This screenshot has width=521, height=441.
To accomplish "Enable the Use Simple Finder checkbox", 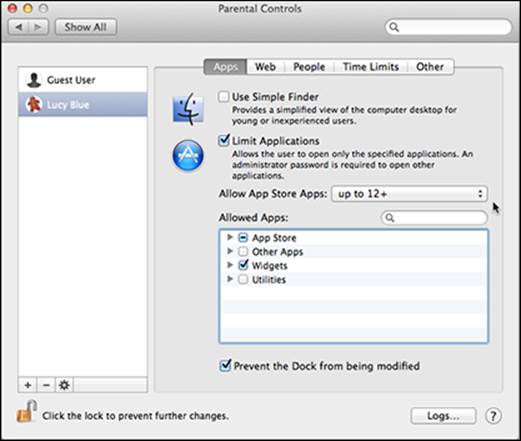I will 223,97.
